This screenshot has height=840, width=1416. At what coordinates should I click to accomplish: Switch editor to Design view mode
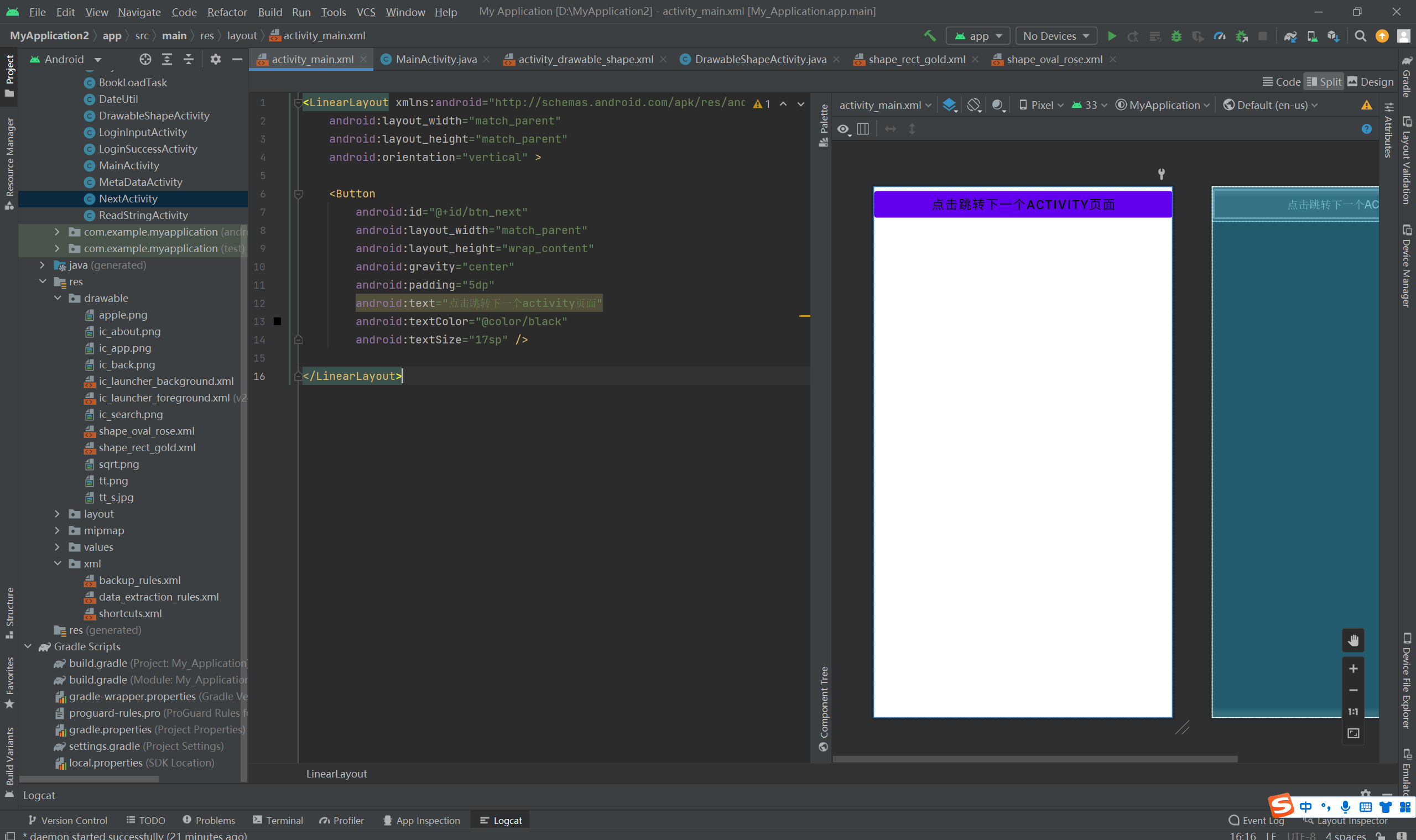pyautogui.click(x=1370, y=82)
